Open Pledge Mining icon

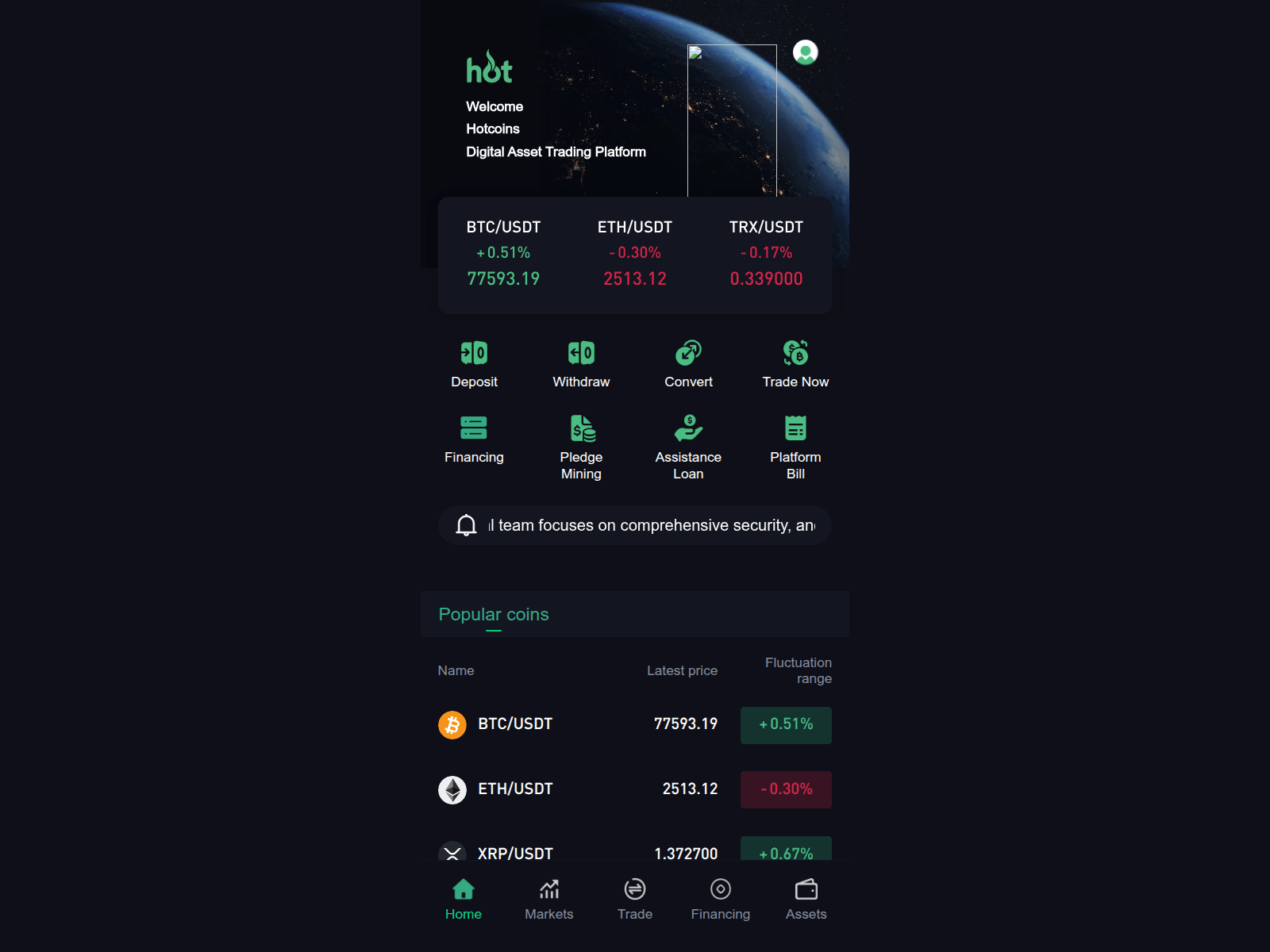(583, 428)
